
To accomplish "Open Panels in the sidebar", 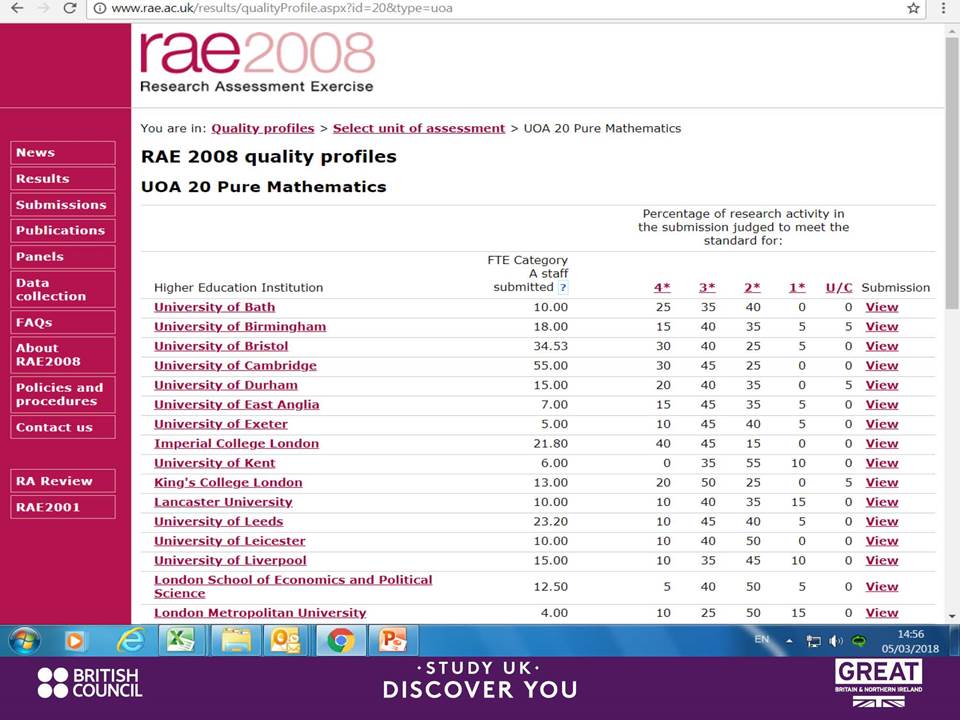I will pos(62,257).
